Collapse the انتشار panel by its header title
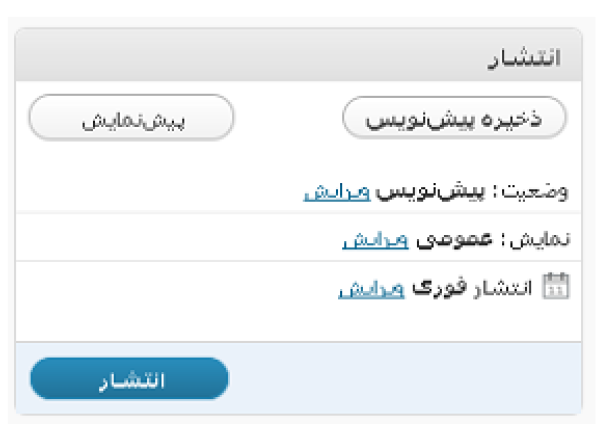The image size is (615, 428). click(524, 58)
